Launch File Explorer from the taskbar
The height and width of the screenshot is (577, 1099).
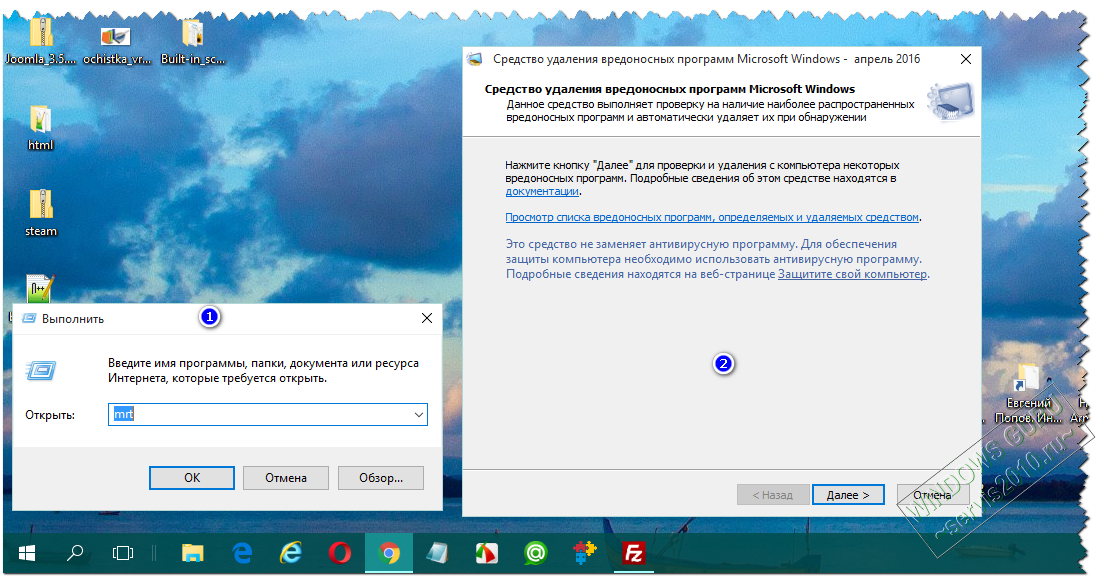(193, 554)
